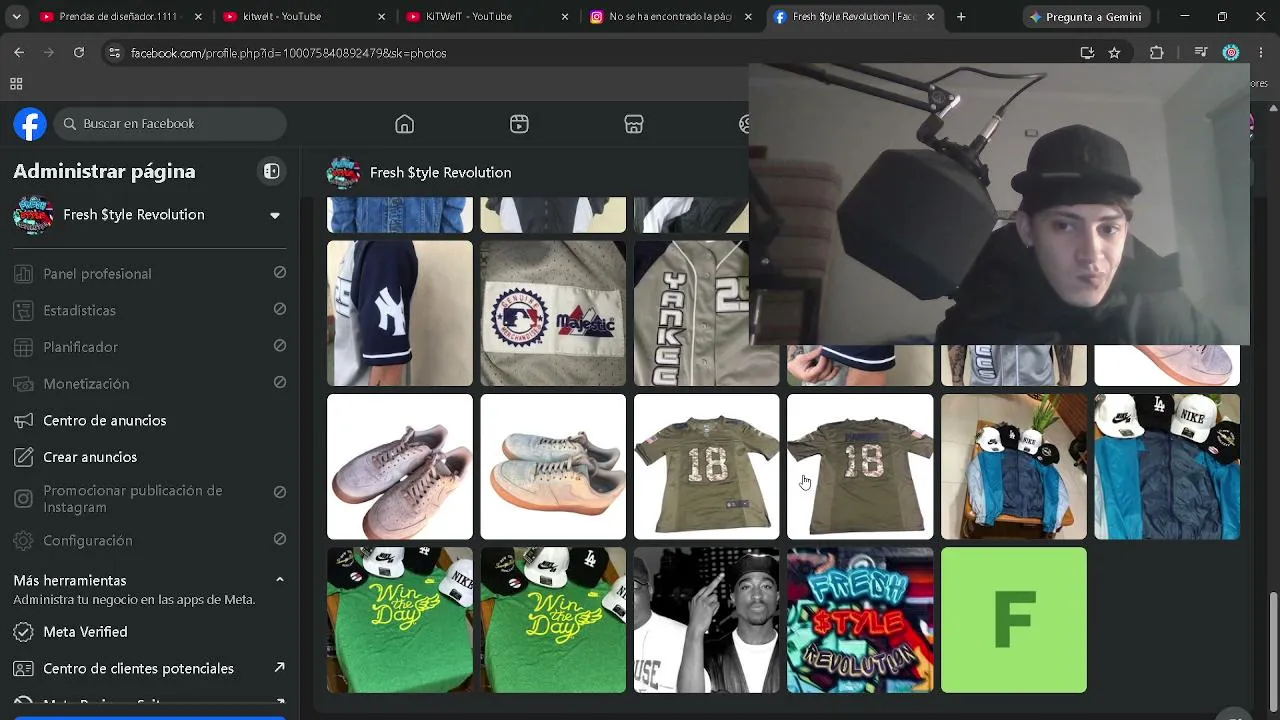This screenshot has width=1280, height=720.
Task: Click the install app icon in address bar
Action: [1087, 53]
